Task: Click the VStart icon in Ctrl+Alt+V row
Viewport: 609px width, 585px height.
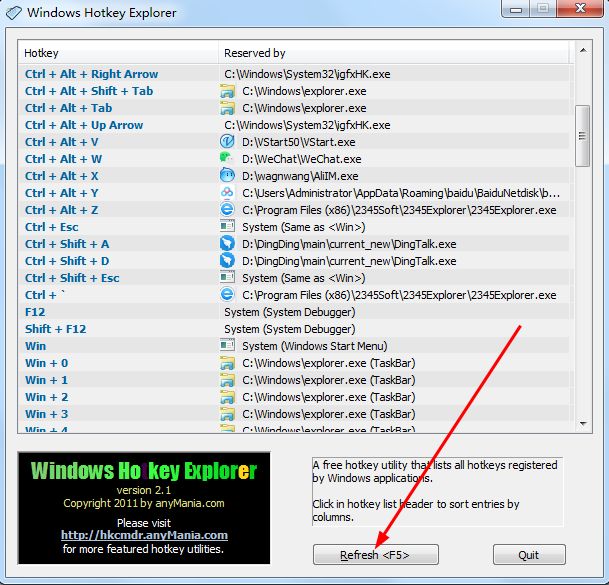Action: tap(227, 141)
